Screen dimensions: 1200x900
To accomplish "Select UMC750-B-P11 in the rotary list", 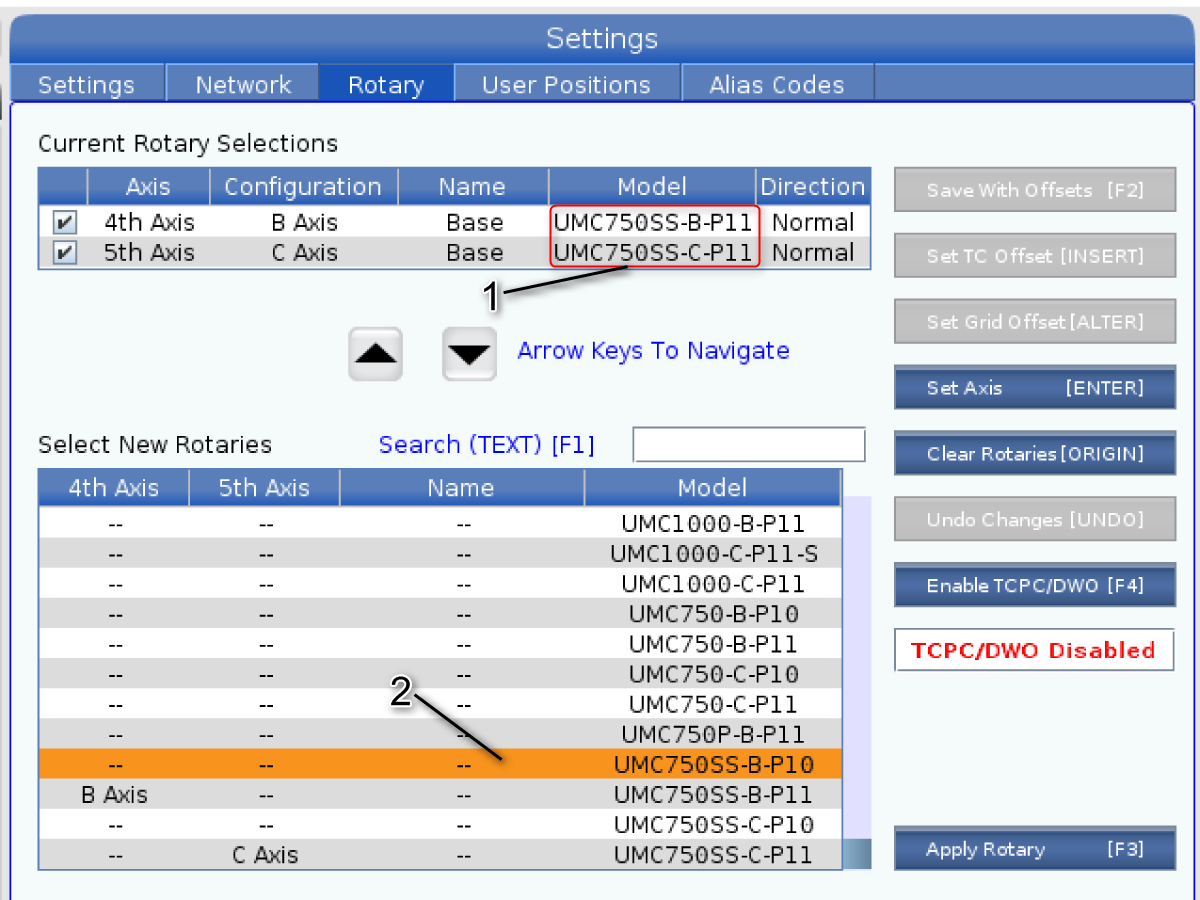I will coord(440,643).
